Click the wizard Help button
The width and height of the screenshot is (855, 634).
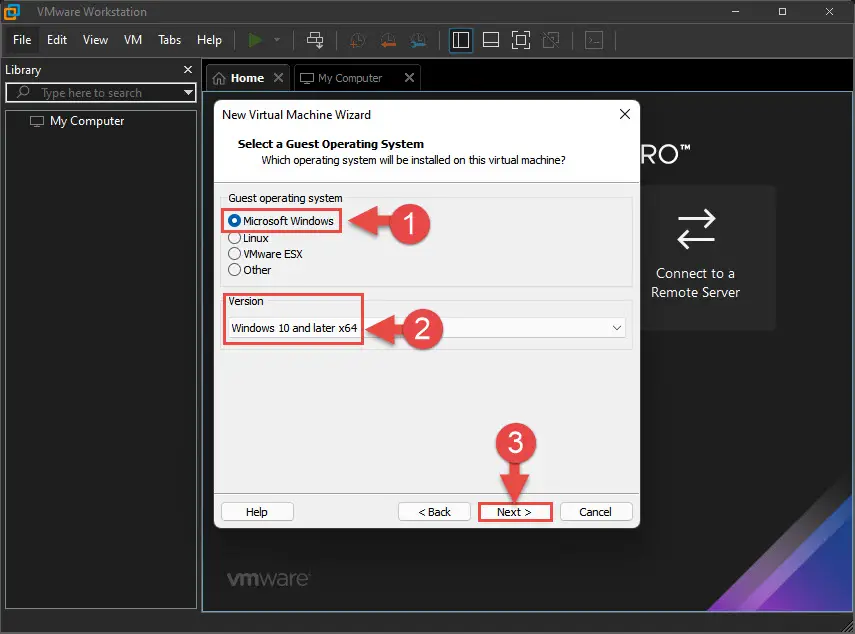[x=257, y=512]
